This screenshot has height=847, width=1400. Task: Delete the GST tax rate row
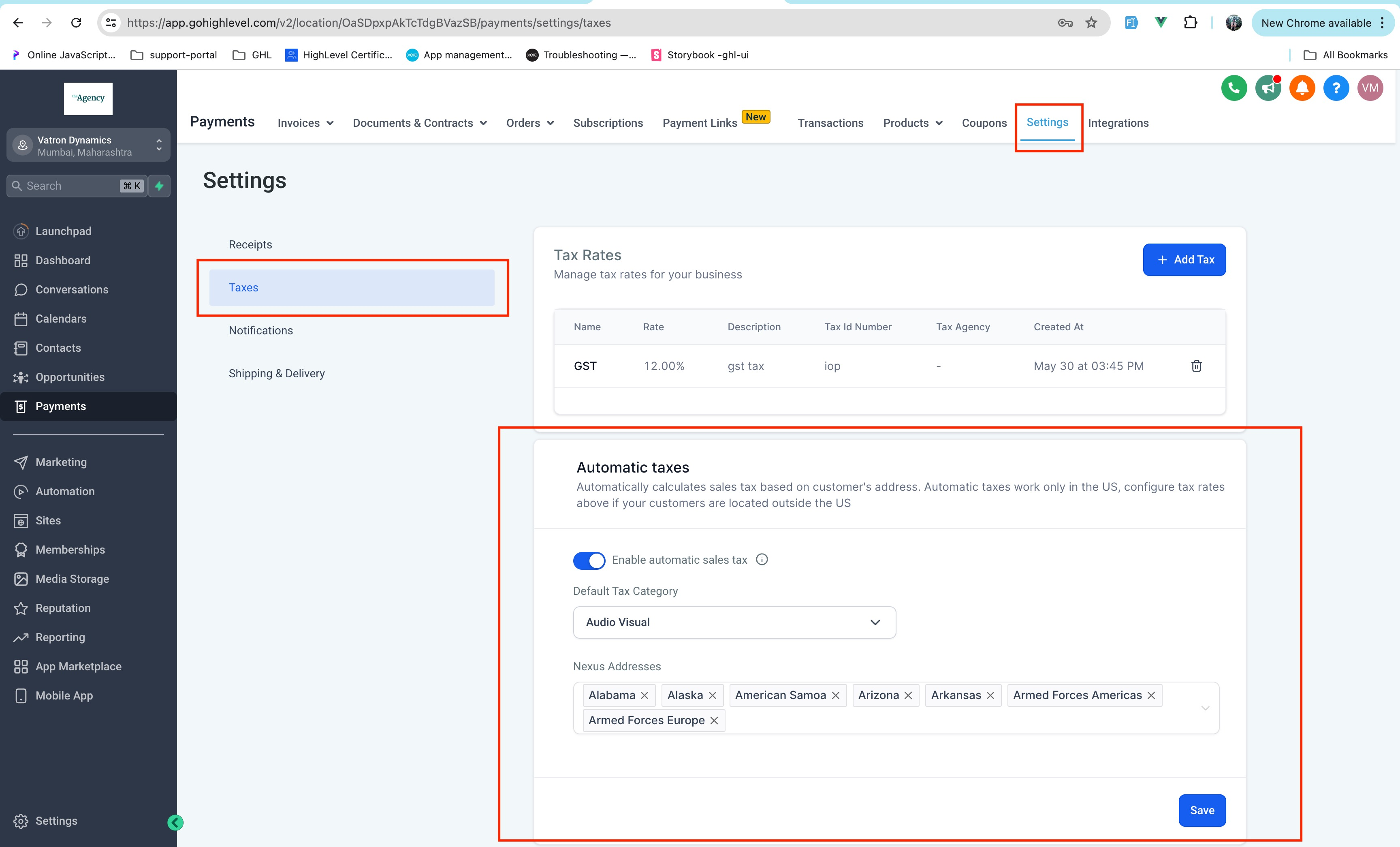click(1196, 366)
